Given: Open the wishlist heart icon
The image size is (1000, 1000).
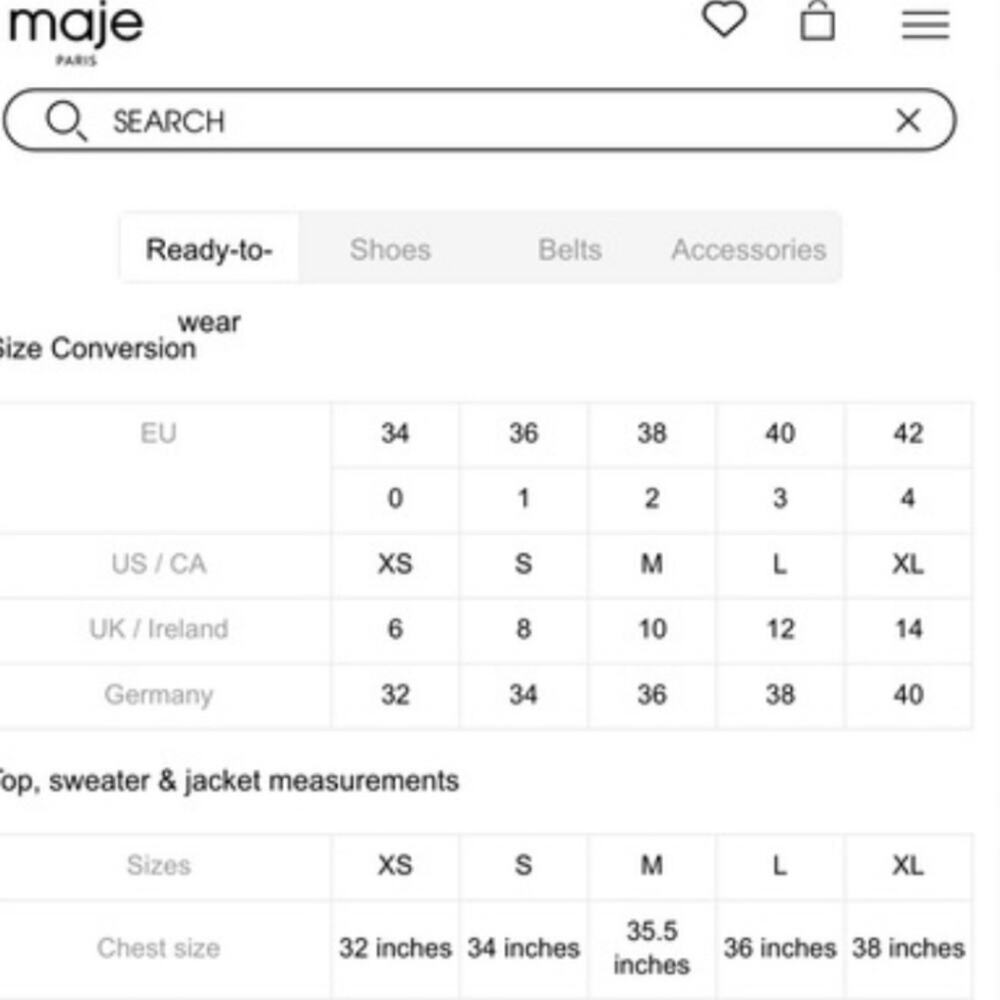Looking at the screenshot, I should (x=724, y=19).
